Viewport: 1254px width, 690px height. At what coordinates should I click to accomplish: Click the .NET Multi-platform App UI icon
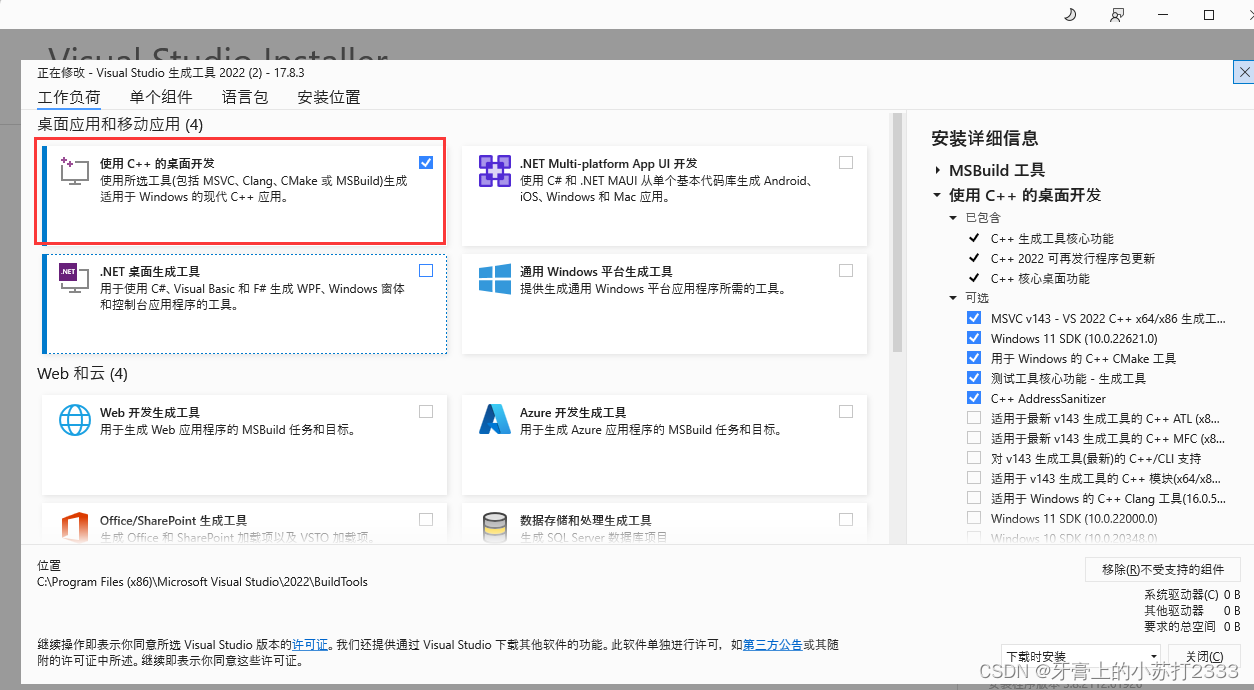[x=495, y=172]
